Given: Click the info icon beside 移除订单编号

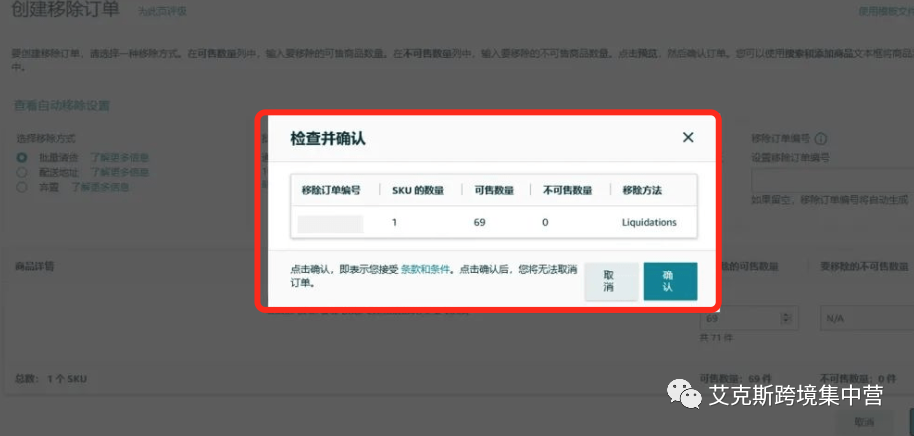Looking at the screenshot, I should pos(821,139).
